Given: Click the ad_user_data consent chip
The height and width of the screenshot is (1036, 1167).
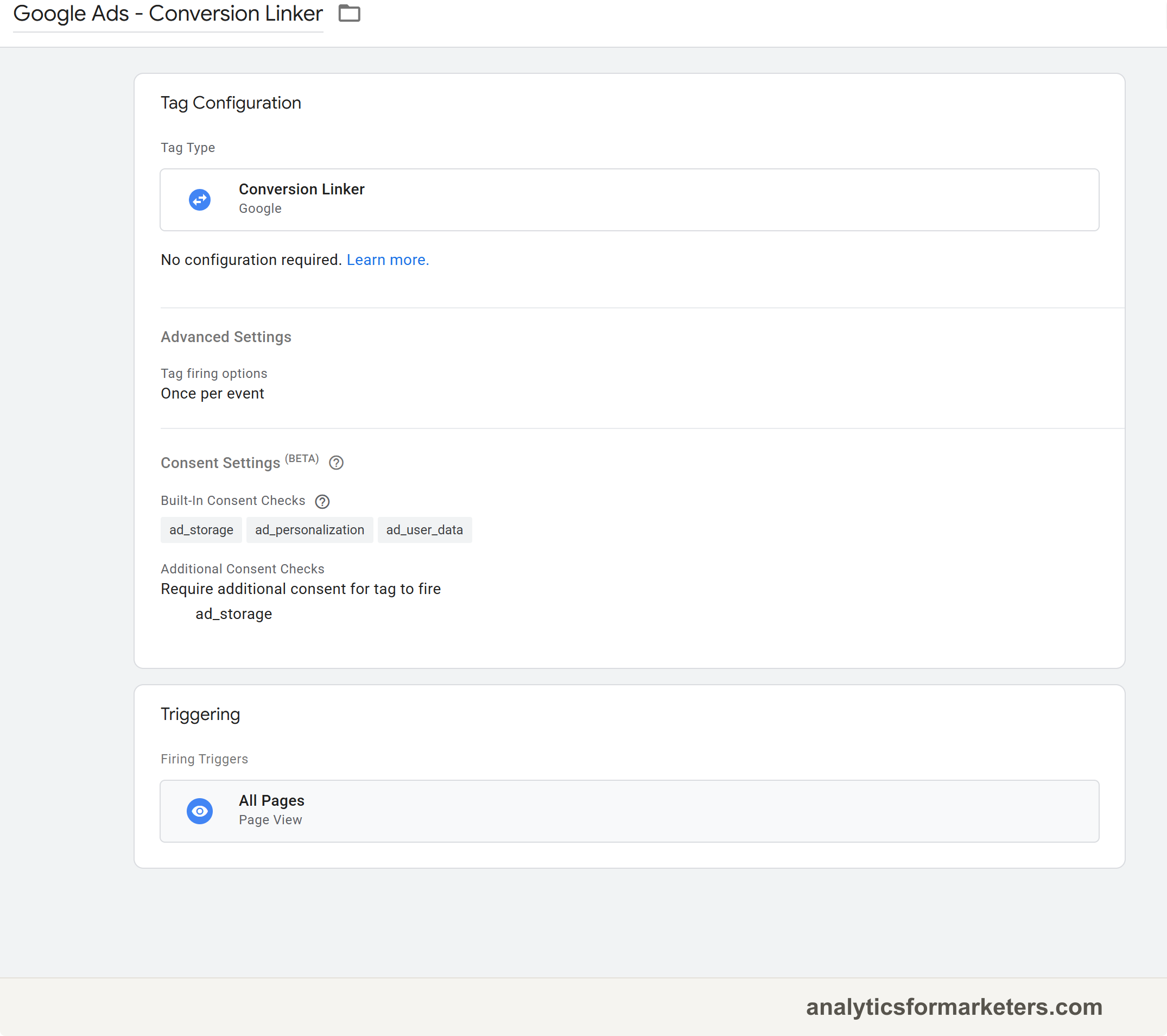Looking at the screenshot, I should point(425,530).
